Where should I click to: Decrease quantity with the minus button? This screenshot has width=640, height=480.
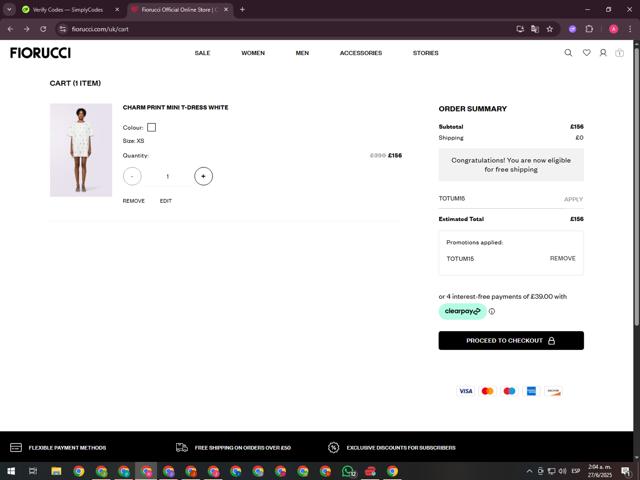click(132, 176)
